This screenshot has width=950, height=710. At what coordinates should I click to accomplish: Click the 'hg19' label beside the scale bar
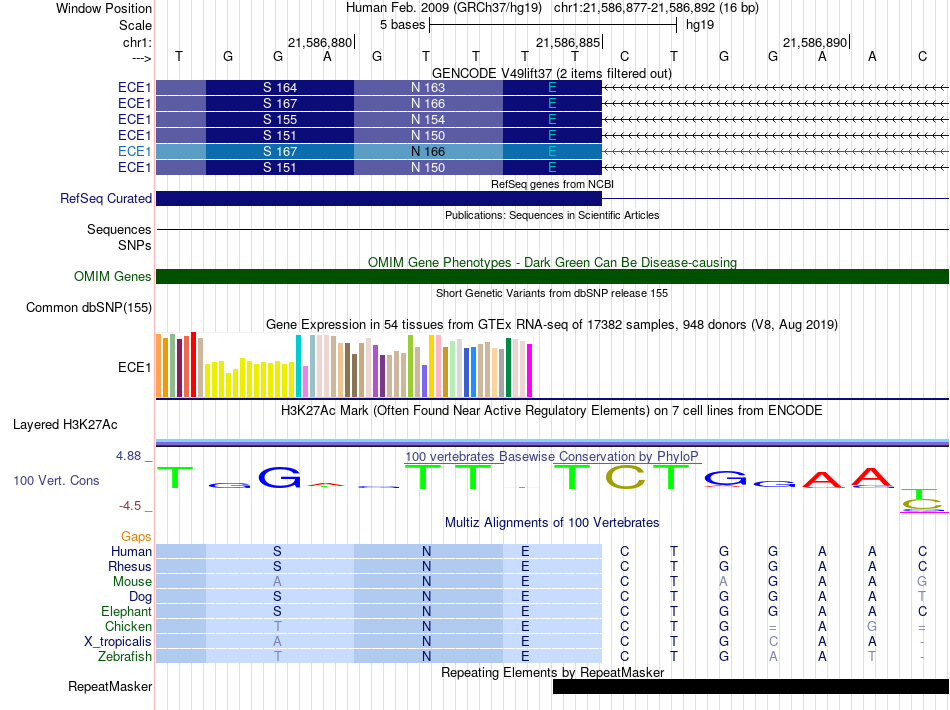coord(700,25)
